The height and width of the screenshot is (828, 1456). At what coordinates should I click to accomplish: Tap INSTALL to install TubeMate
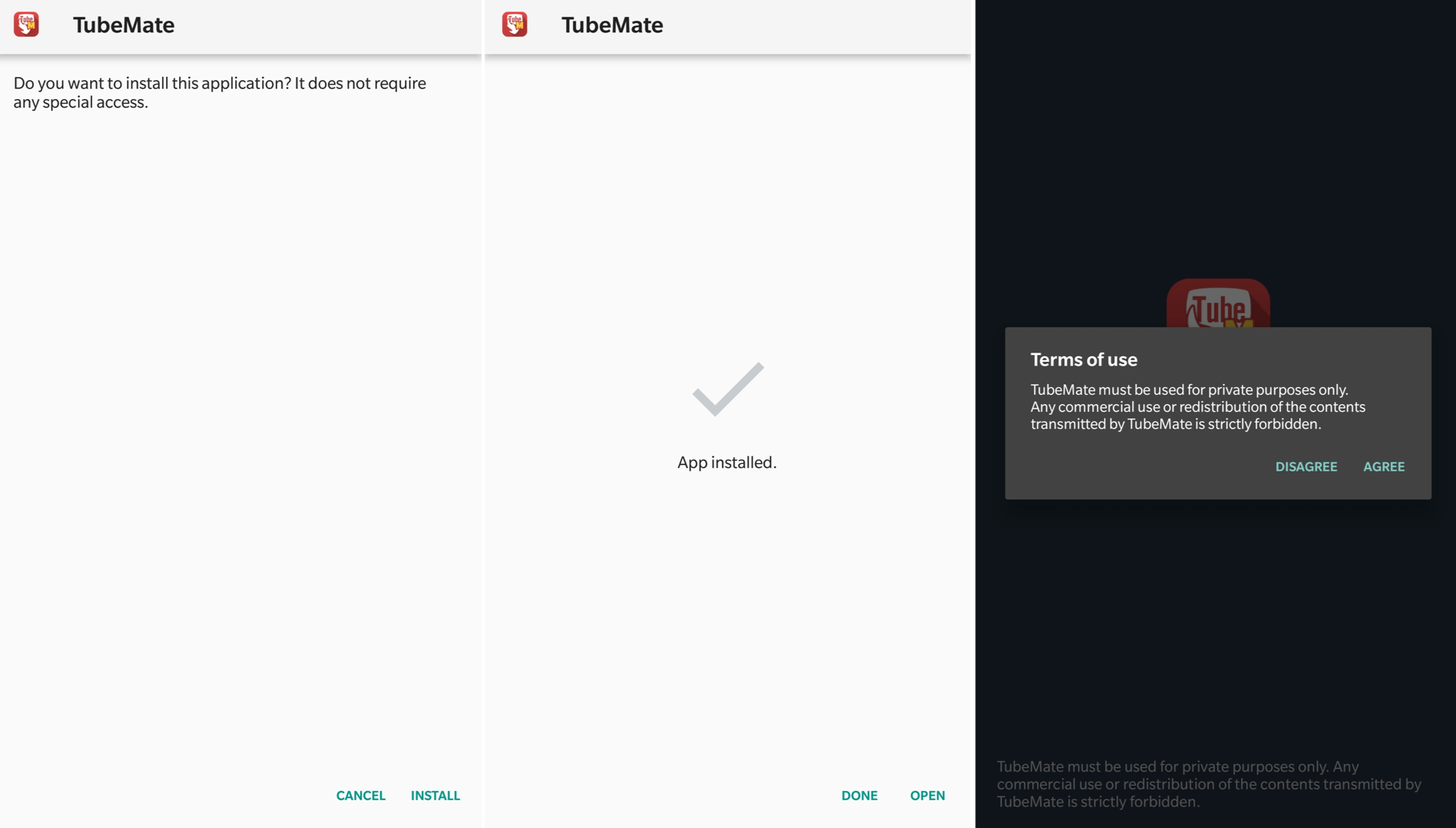tap(435, 795)
